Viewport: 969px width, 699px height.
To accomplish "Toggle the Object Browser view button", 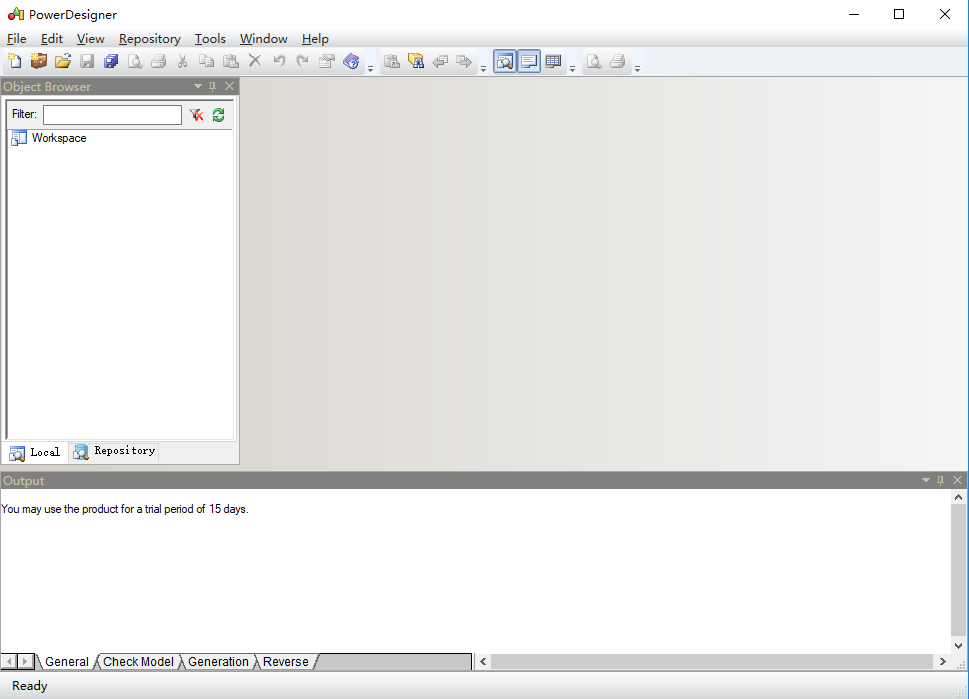I will click(505, 61).
